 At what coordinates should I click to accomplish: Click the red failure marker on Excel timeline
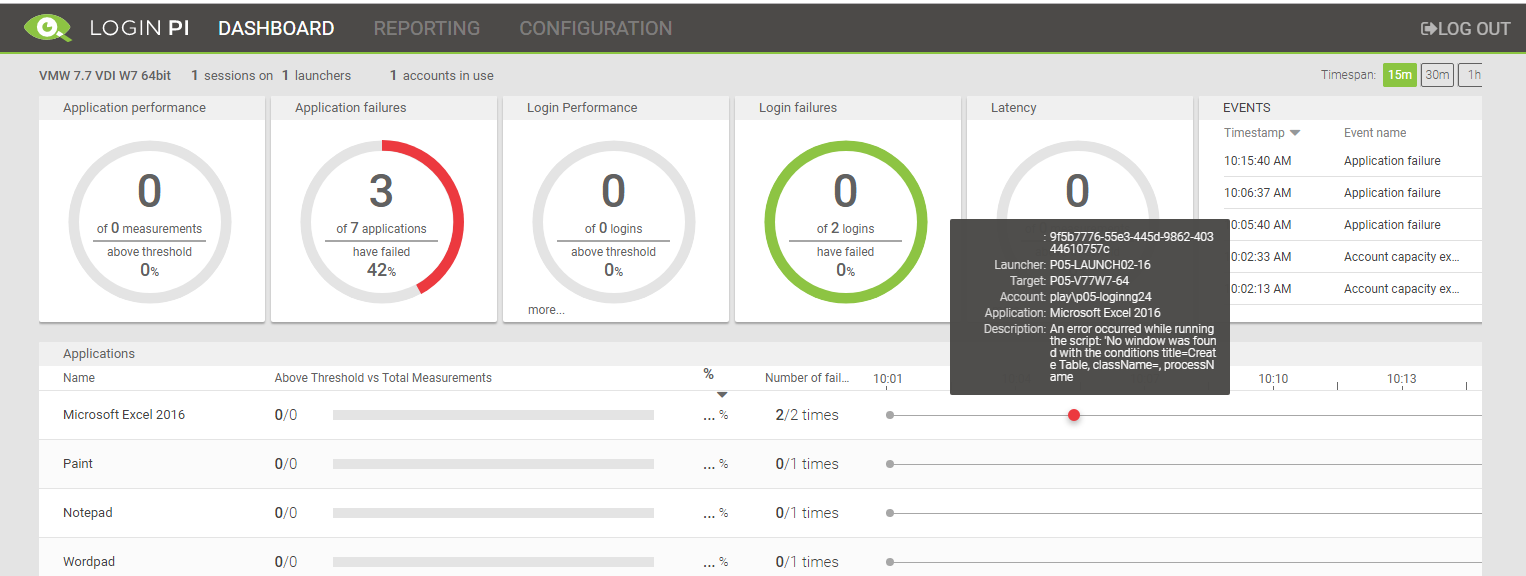[x=1074, y=415]
